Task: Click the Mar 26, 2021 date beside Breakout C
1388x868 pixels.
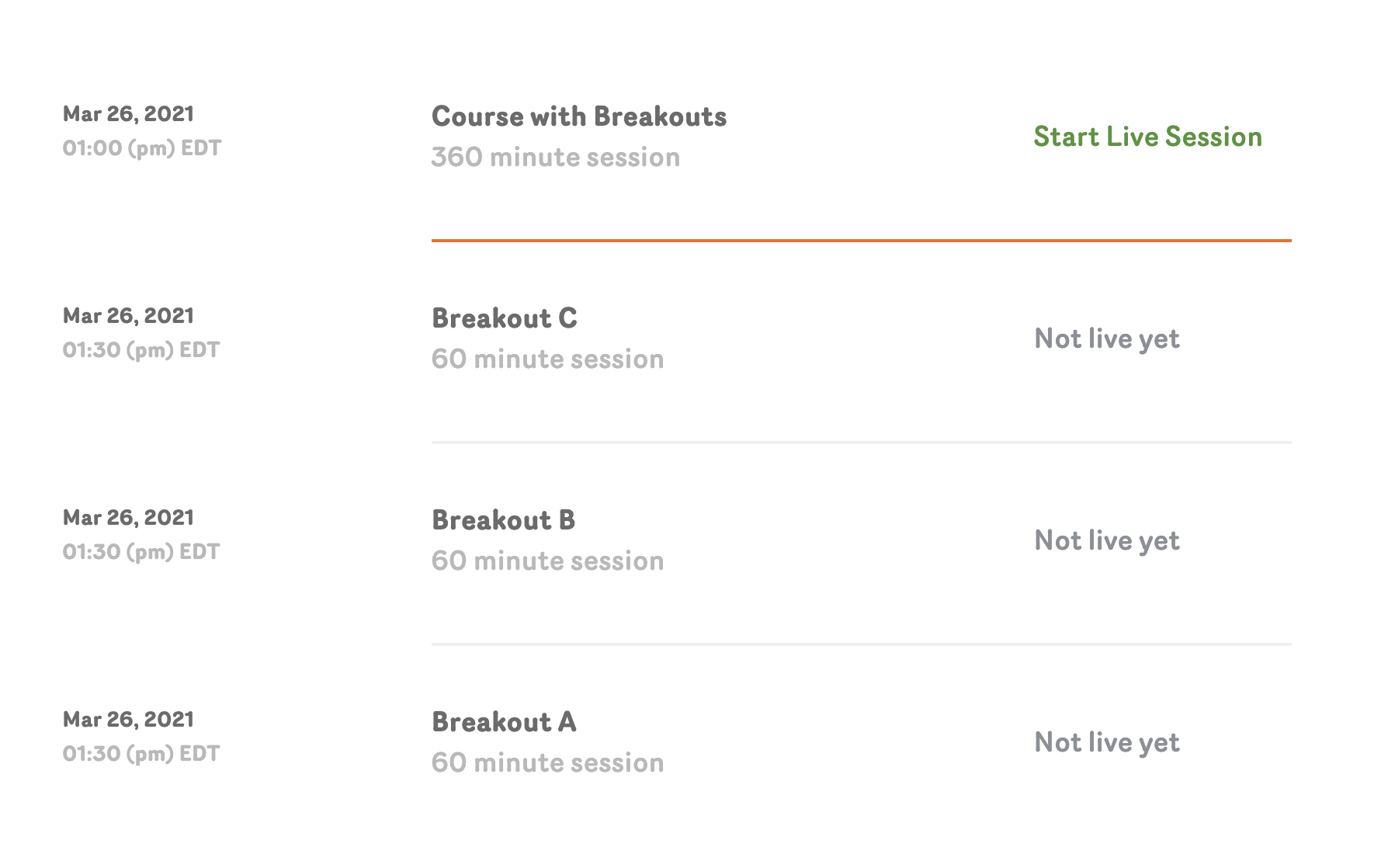Action: click(x=128, y=316)
